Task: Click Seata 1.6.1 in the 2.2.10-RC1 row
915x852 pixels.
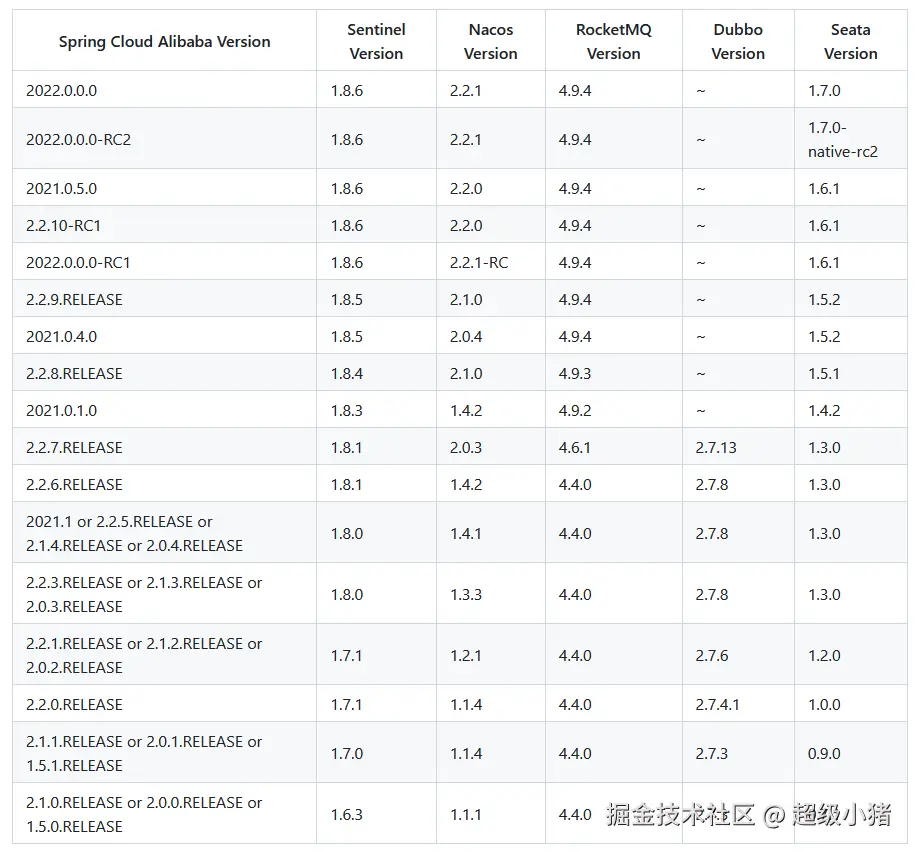Action: click(824, 225)
